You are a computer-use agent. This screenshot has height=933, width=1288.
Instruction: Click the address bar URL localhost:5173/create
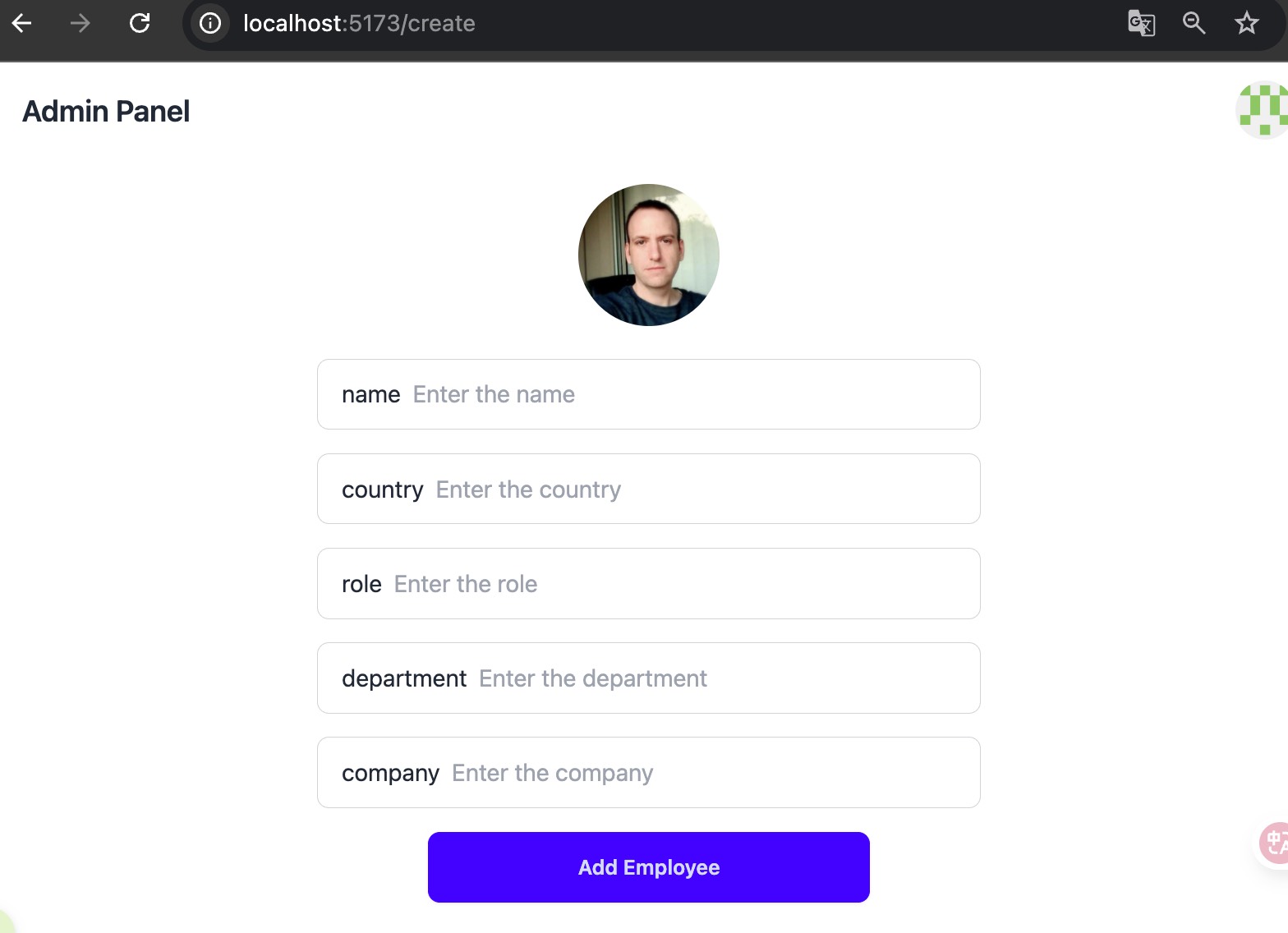pyautogui.click(x=359, y=23)
